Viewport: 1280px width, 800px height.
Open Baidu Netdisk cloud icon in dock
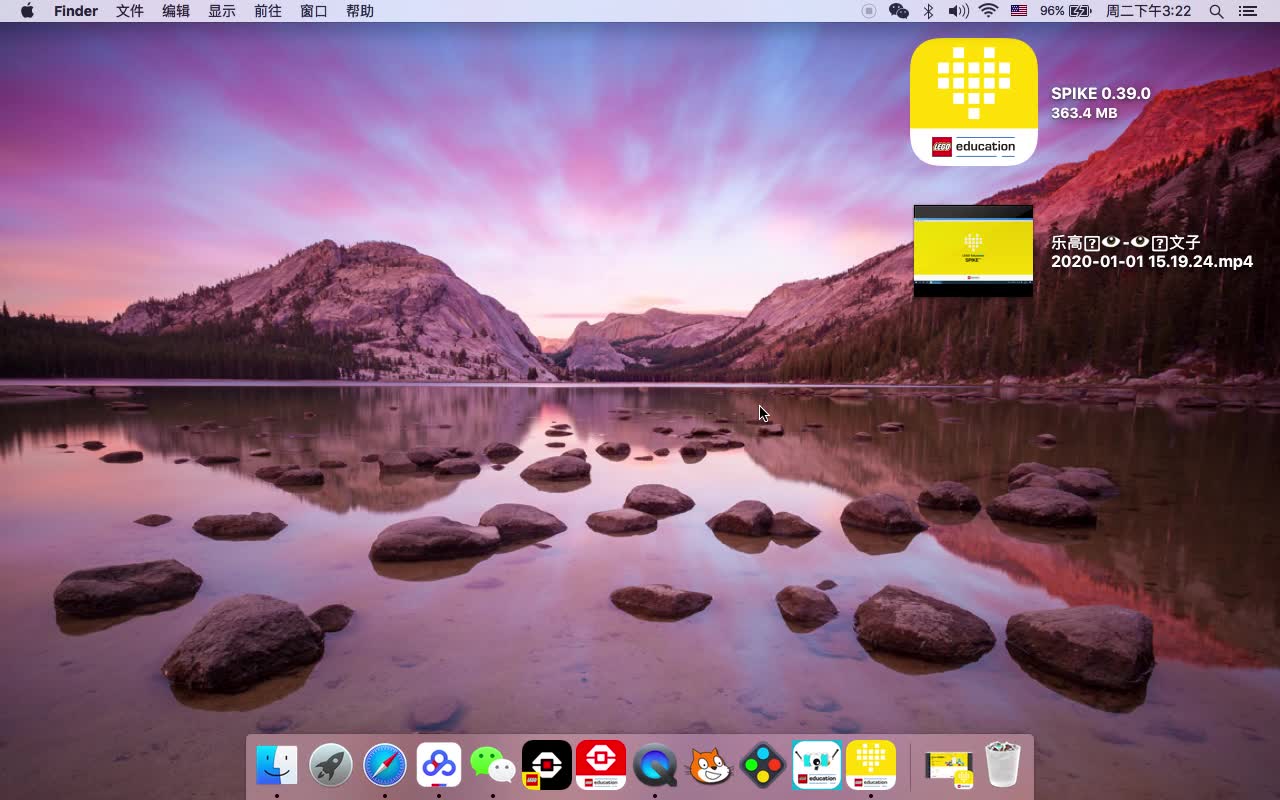pyautogui.click(x=439, y=766)
